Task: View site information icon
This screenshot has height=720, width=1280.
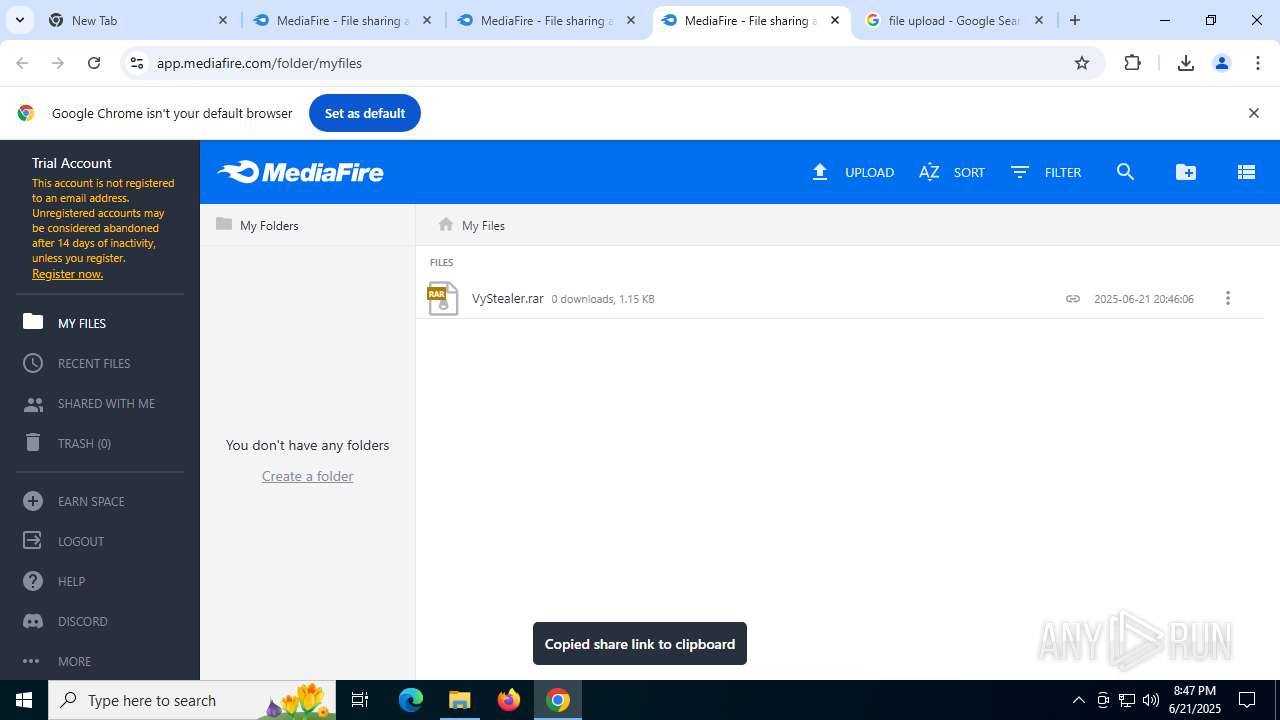Action: tap(137, 63)
